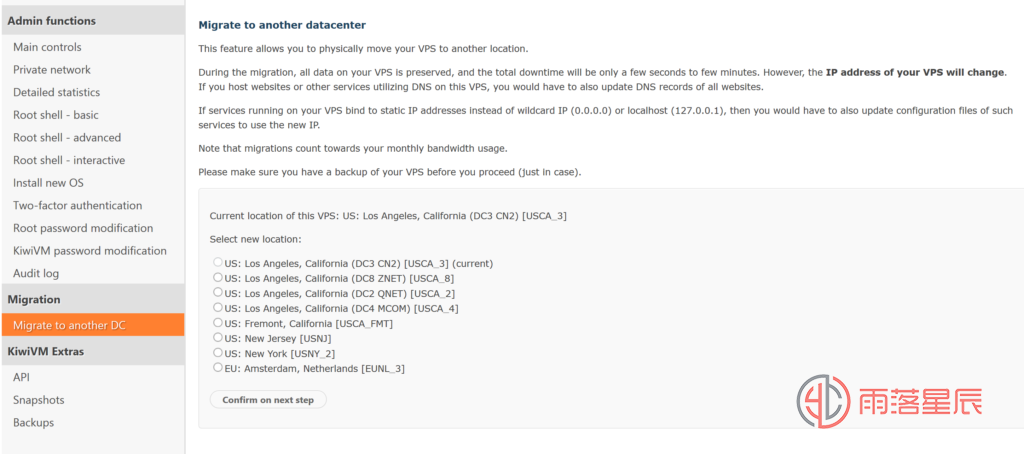Click Confirm on next step button
Screen dimensions: 1024x454
pyautogui.click(x=268, y=400)
